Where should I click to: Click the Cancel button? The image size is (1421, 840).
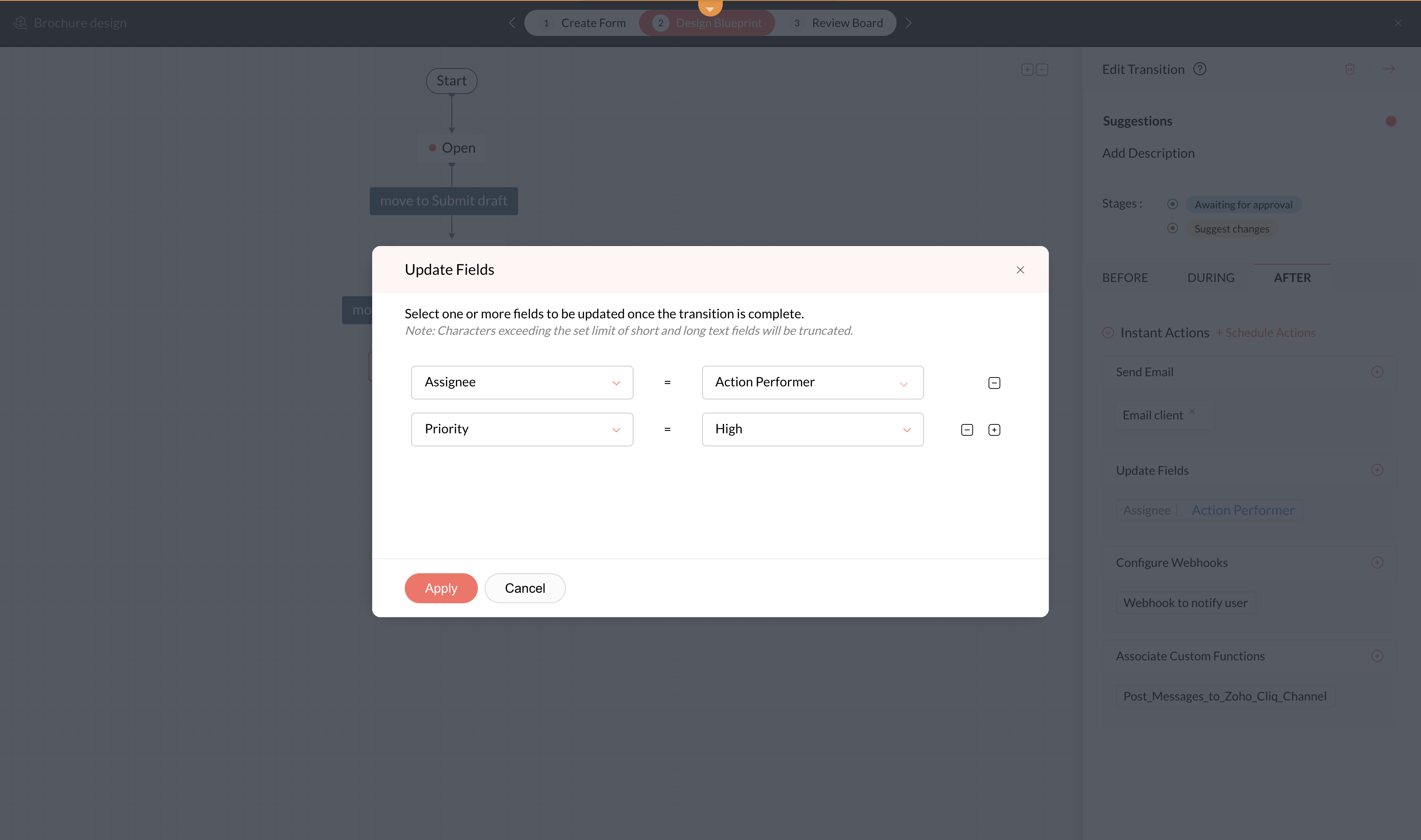pos(524,588)
